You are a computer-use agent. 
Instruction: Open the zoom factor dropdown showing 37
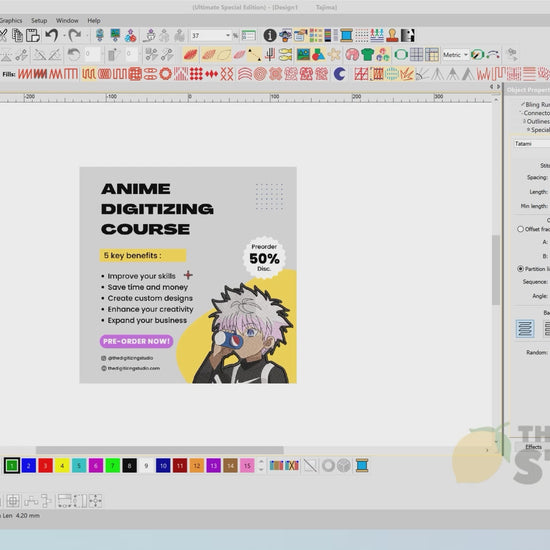point(228,35)
